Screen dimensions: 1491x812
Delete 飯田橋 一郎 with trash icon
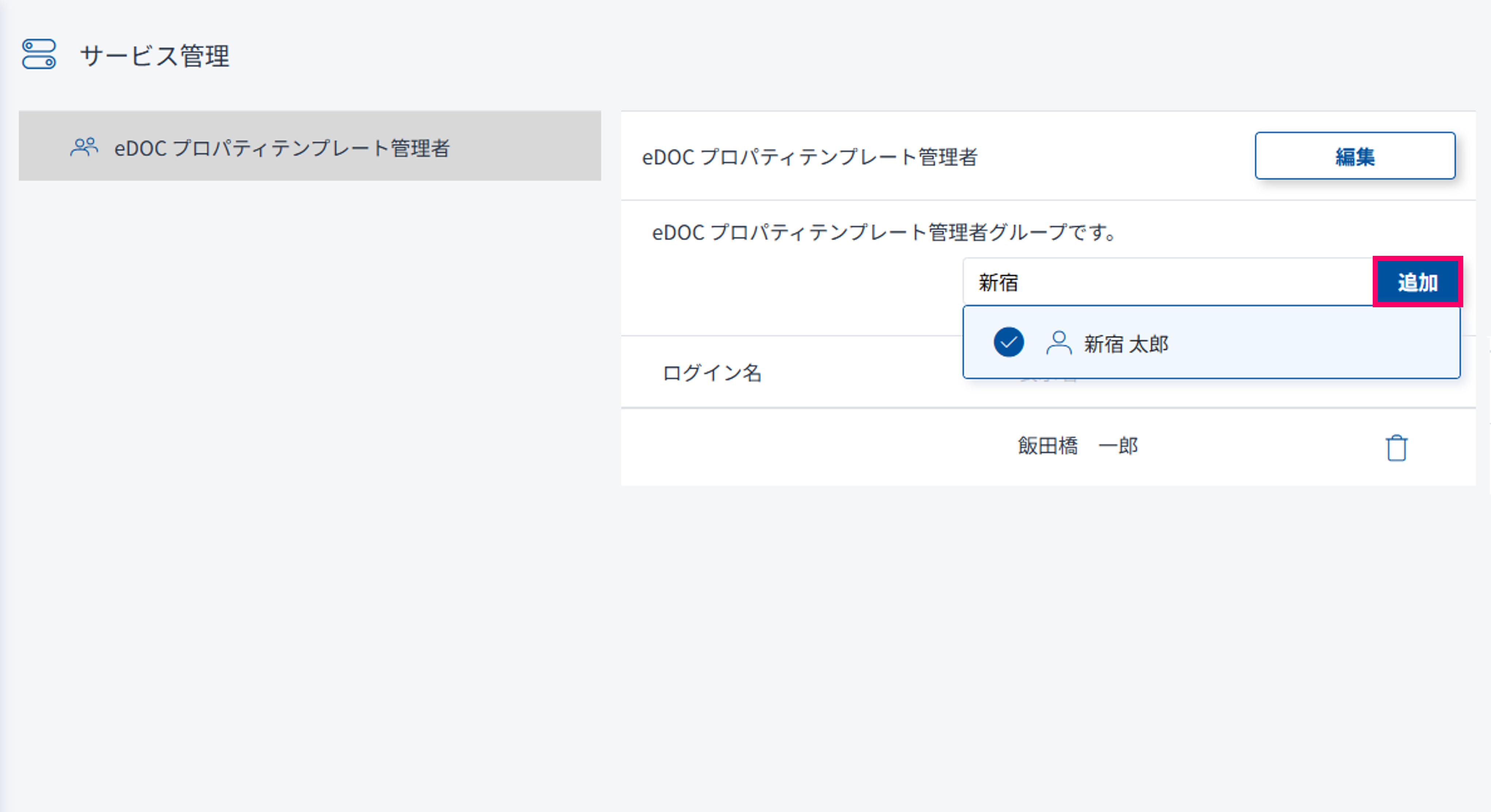click(x=1396, y=447)
